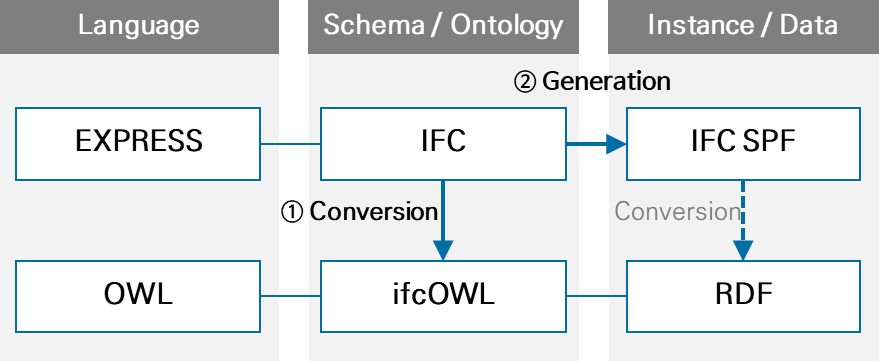
Task: Select the RDF box
Action: tap(743, 296)
